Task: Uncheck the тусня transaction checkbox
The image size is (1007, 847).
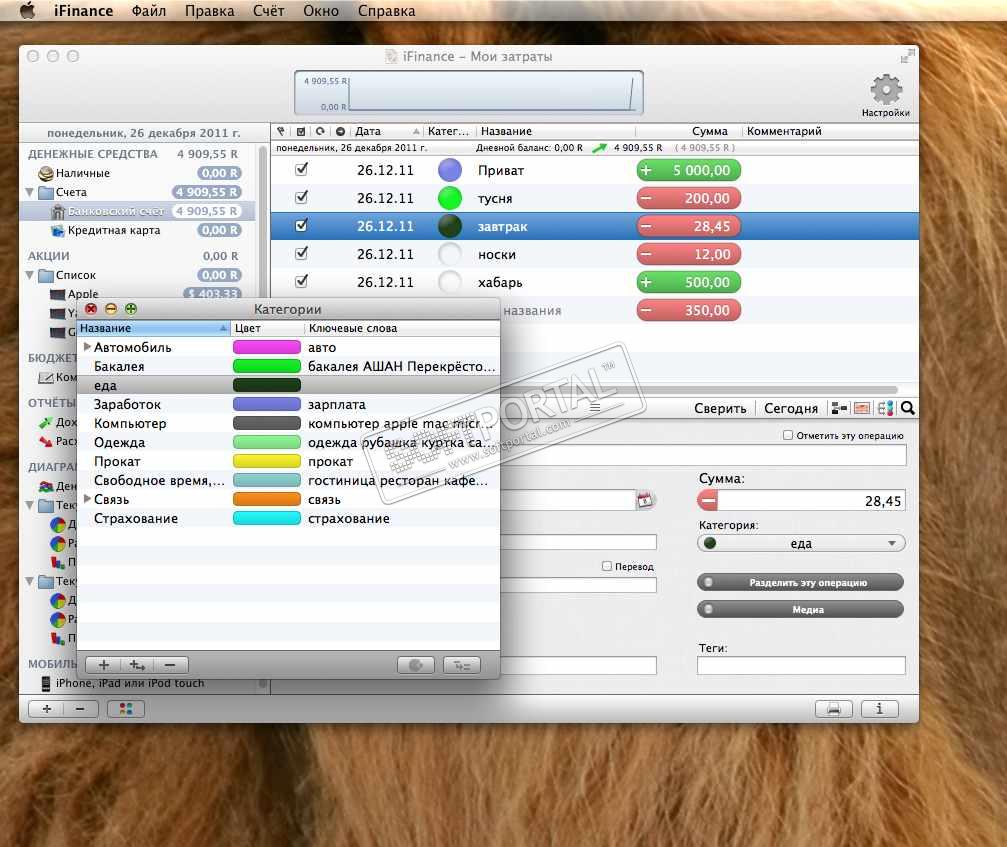Action: (301, 197)
